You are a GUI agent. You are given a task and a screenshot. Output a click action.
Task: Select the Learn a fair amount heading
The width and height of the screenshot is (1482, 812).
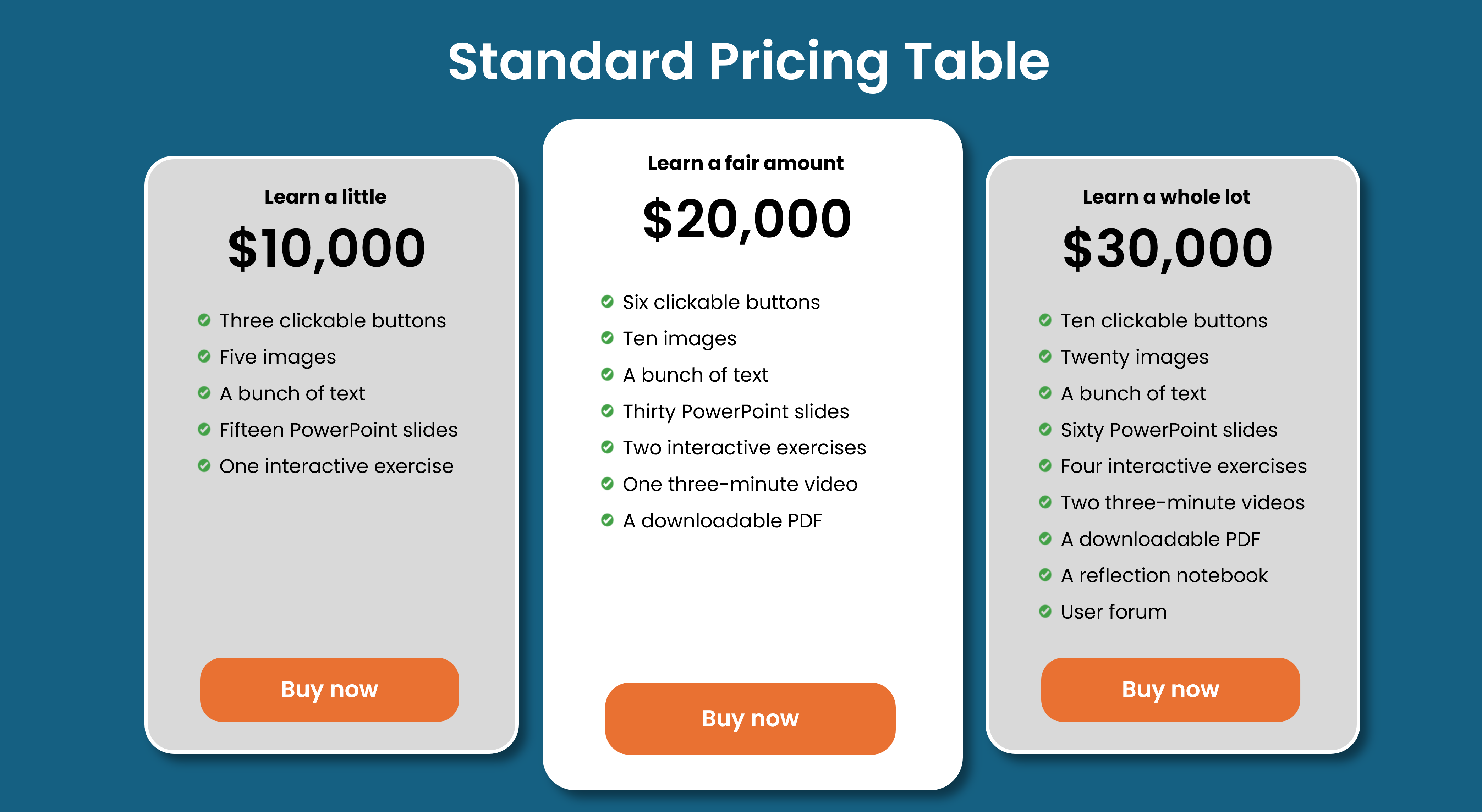pyautogui.click(x=746, y=163)
